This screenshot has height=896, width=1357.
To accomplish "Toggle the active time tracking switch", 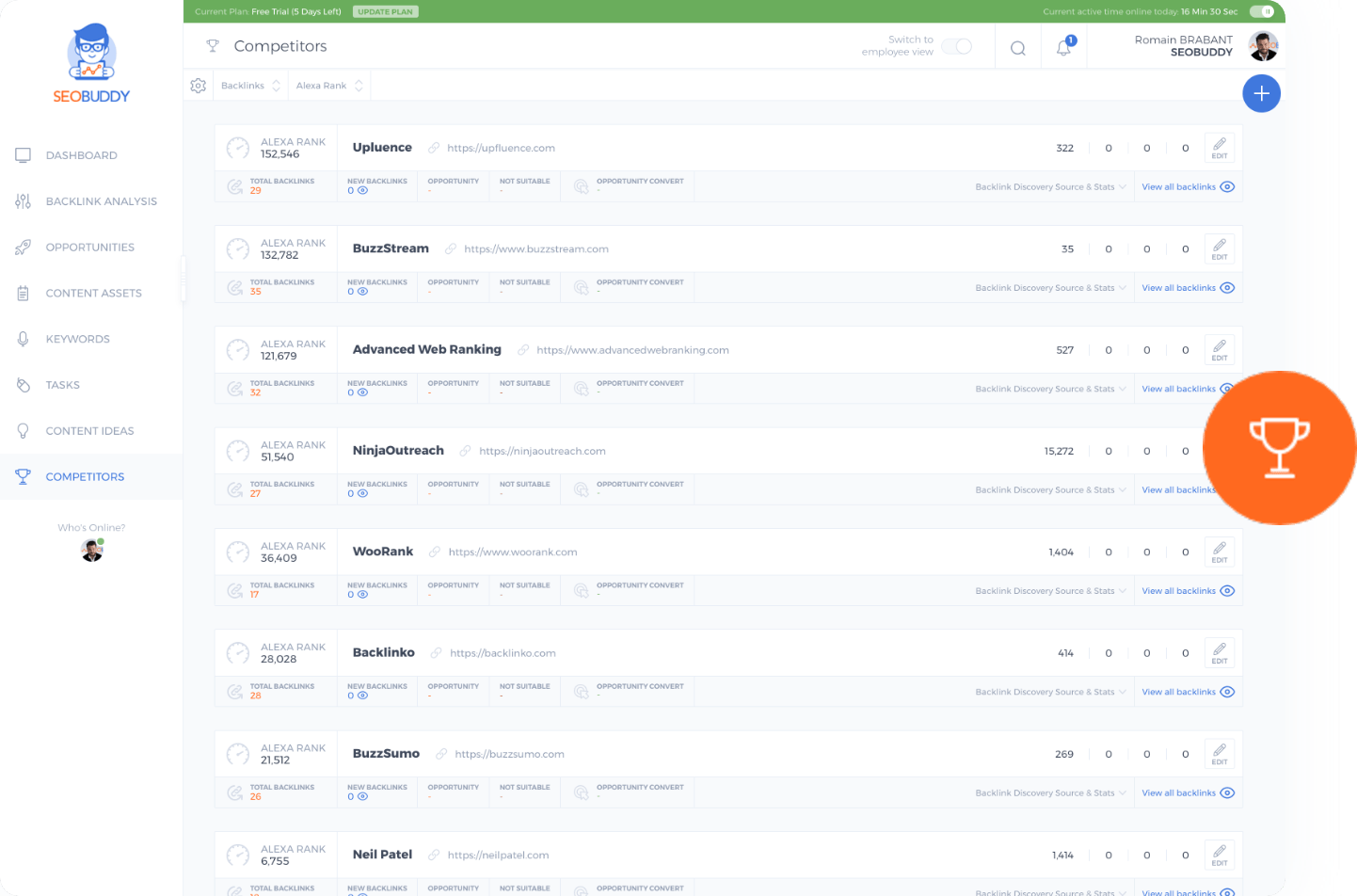I will (1261, 11).
